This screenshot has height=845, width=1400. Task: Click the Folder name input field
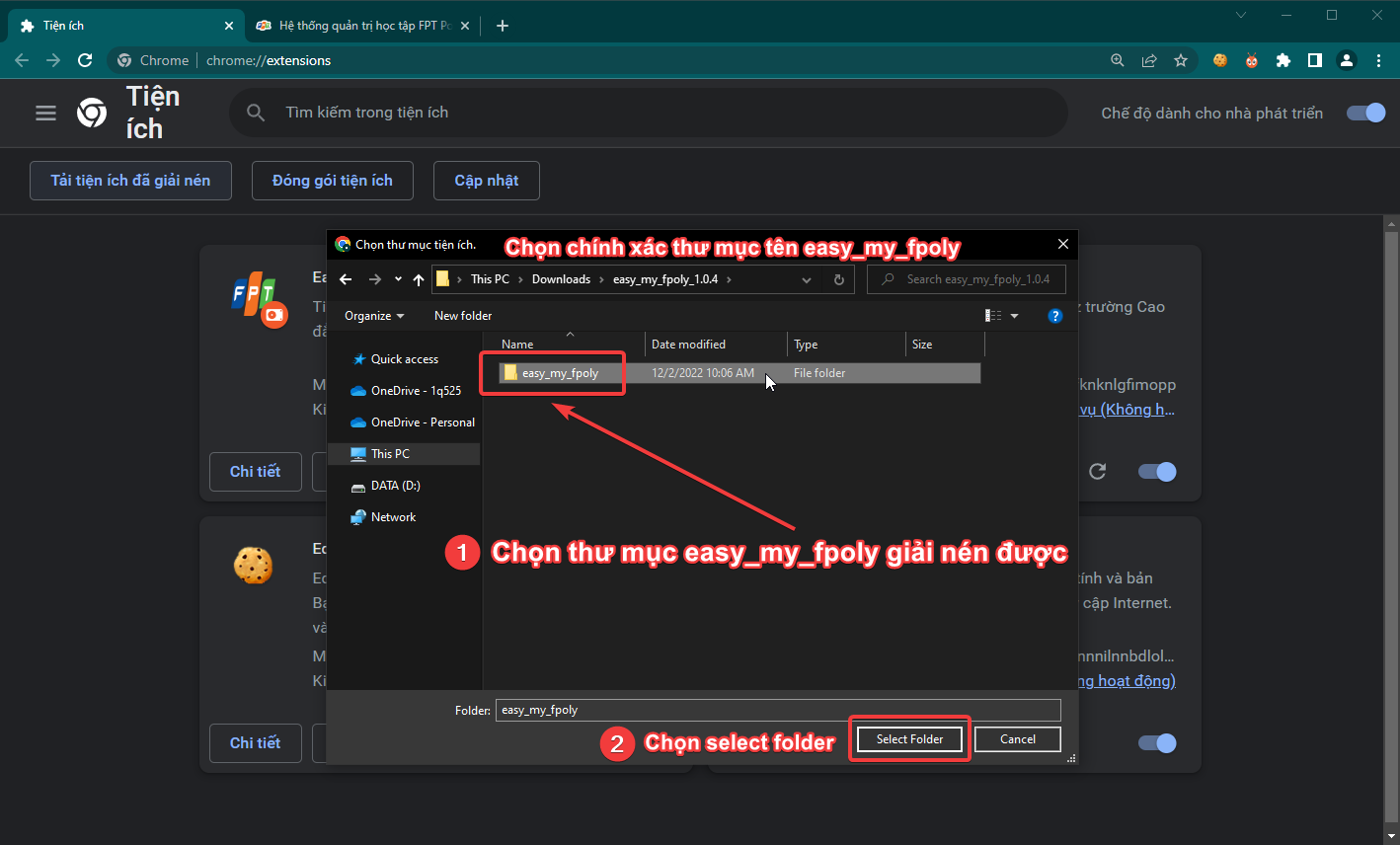tap(778, 710)
